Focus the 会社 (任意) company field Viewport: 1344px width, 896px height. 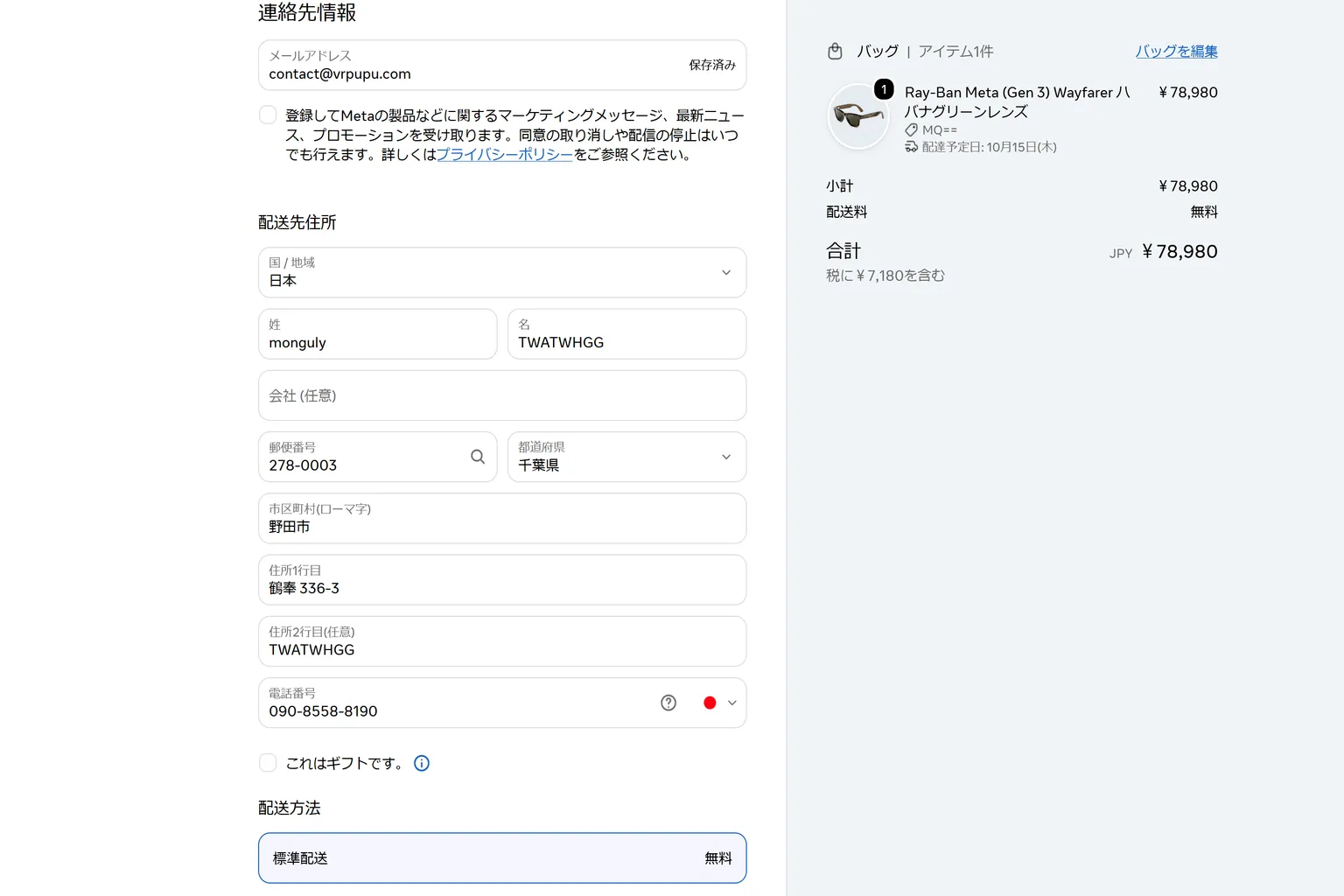tap(502, 395)
